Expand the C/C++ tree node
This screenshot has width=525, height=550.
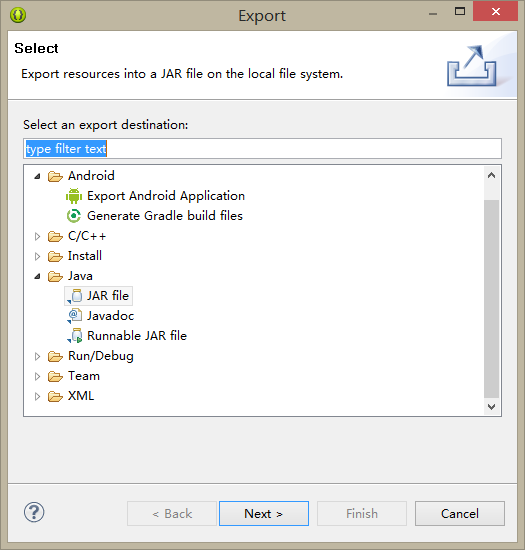pyautogui.click(x=37, y=236)
